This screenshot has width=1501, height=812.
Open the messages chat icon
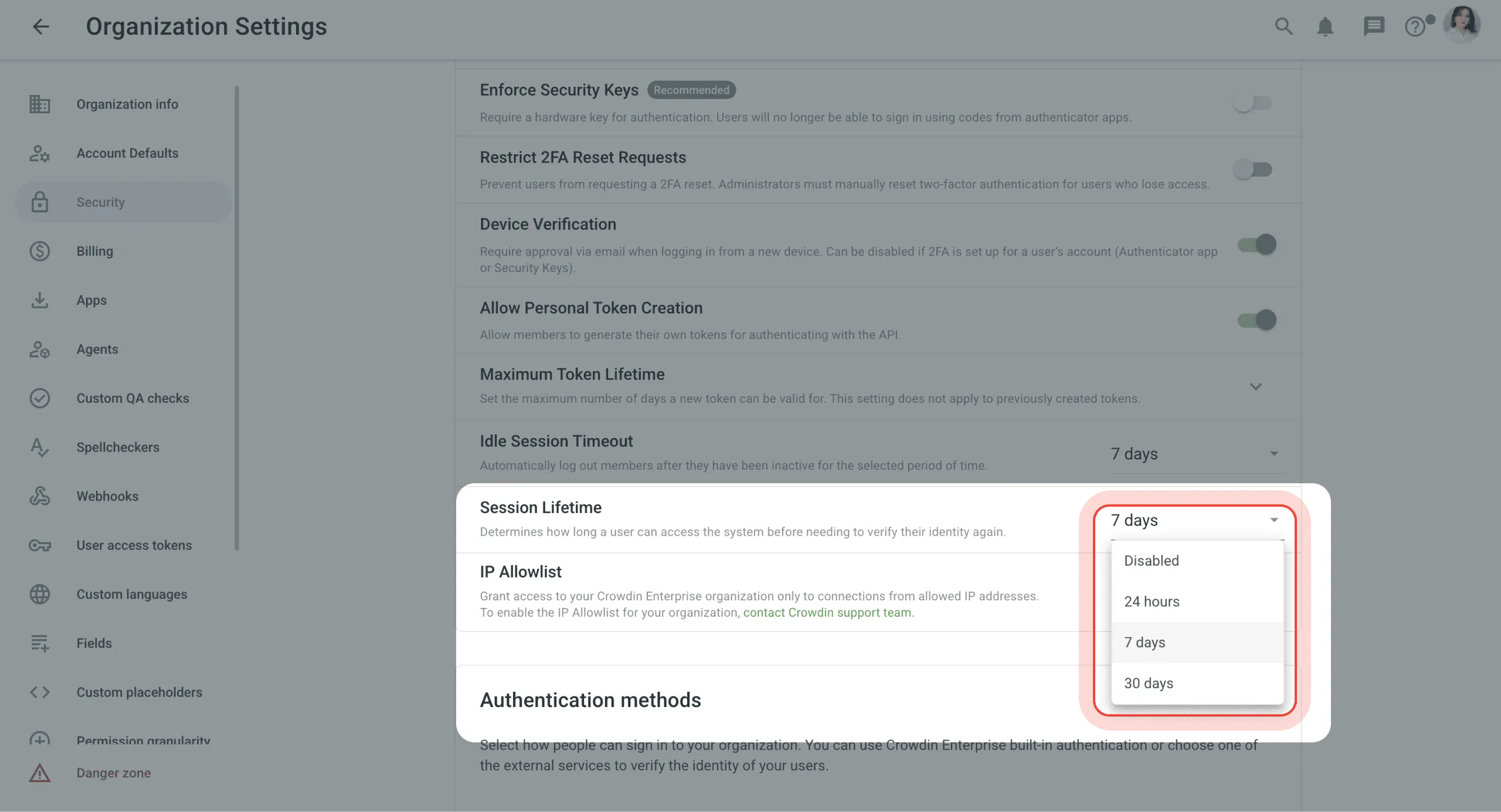(x=1374, y=26)
